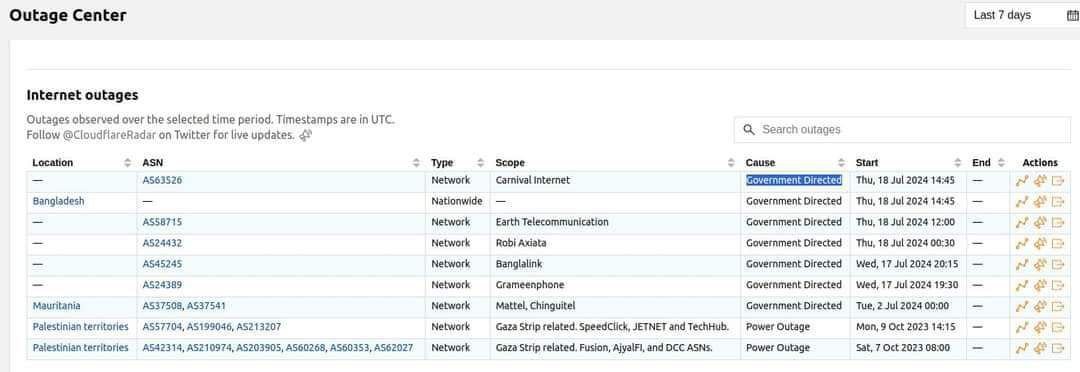Screen dimensions: 1080x372
Task: Click the calendar icon in date range selector
Action: (x=1072, y=15)
